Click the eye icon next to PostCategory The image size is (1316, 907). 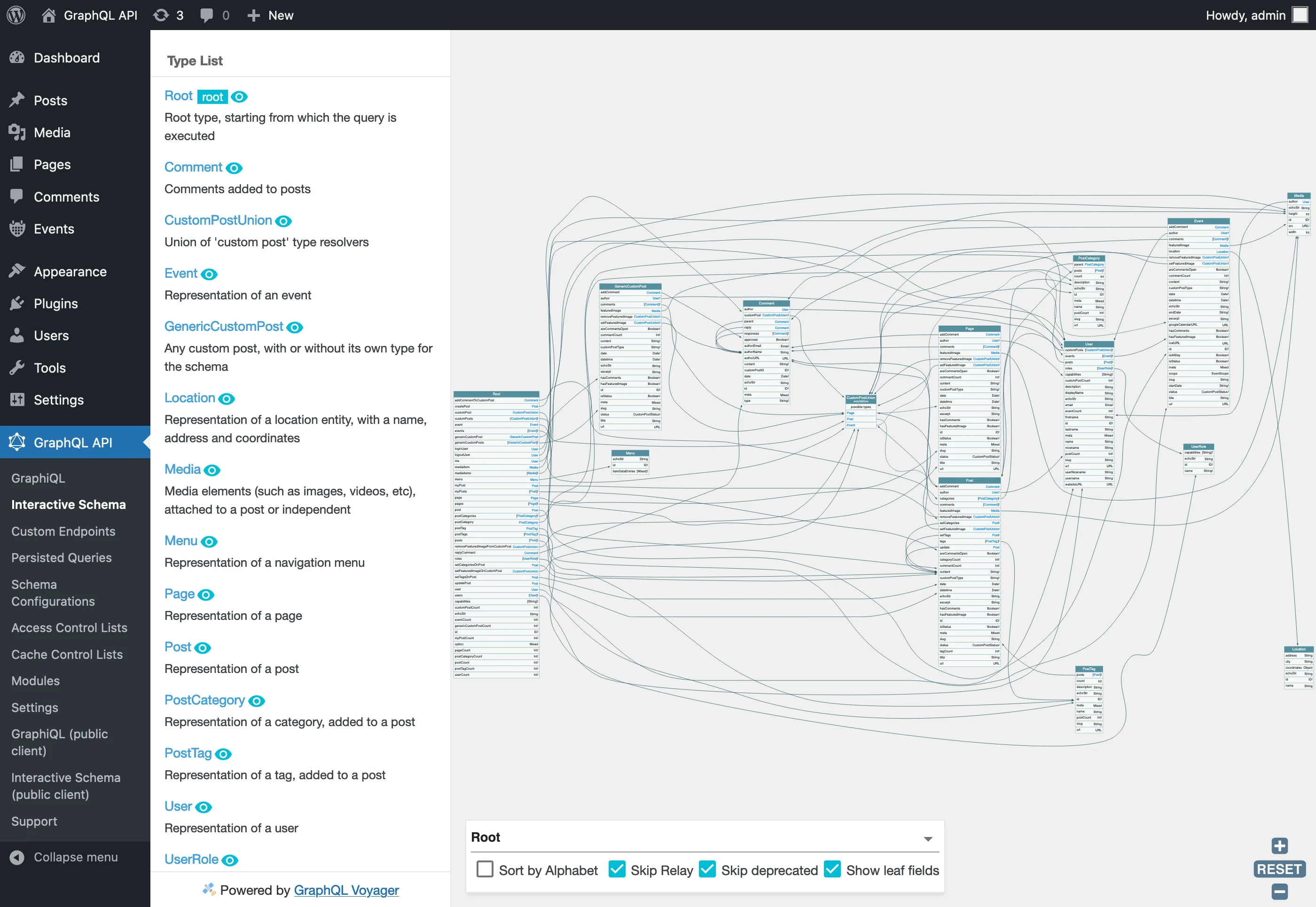pos(257,701)
